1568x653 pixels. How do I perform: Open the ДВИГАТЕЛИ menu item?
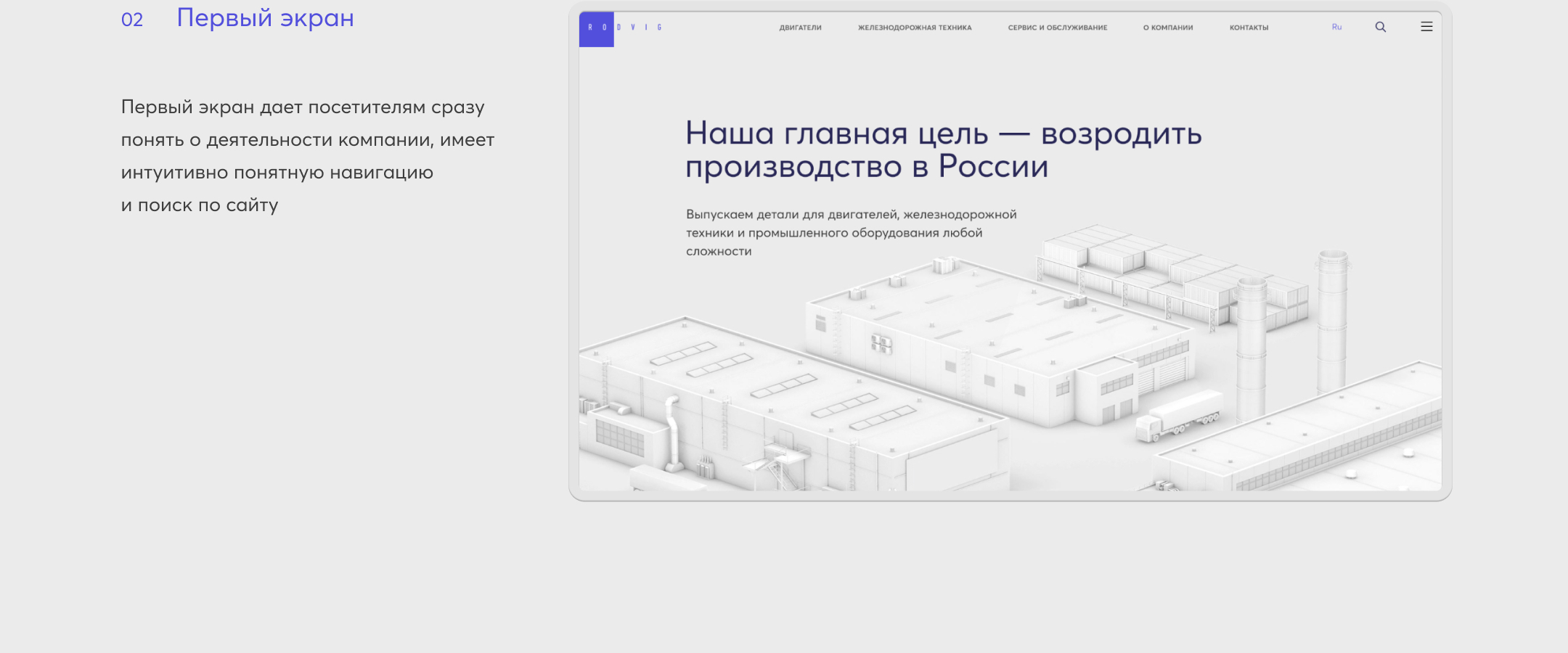(800, 27)
